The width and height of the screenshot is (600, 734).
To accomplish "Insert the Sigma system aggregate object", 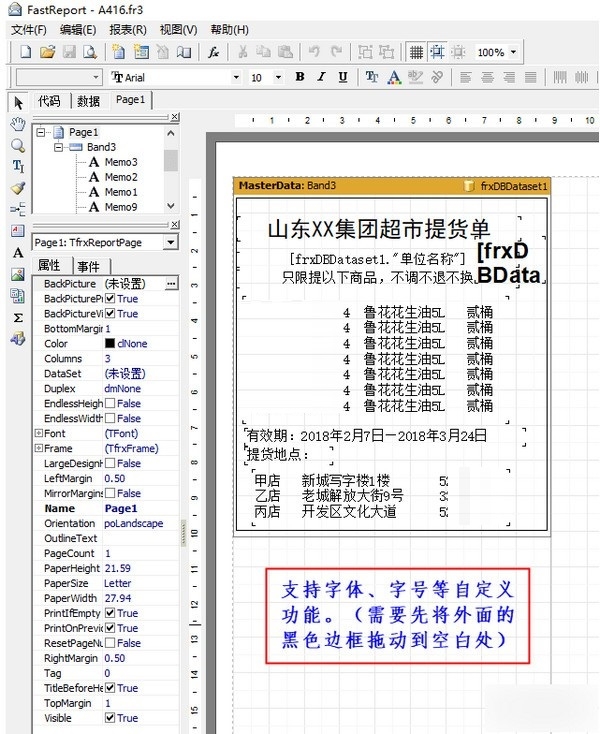I will (x=17, y=317).
